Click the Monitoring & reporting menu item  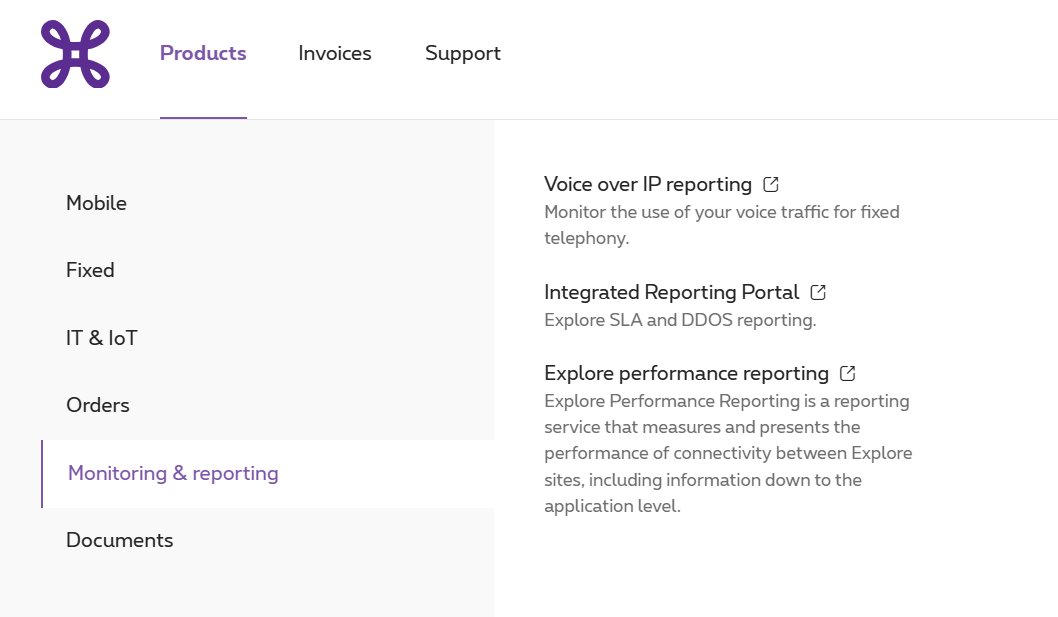point(173,473)
